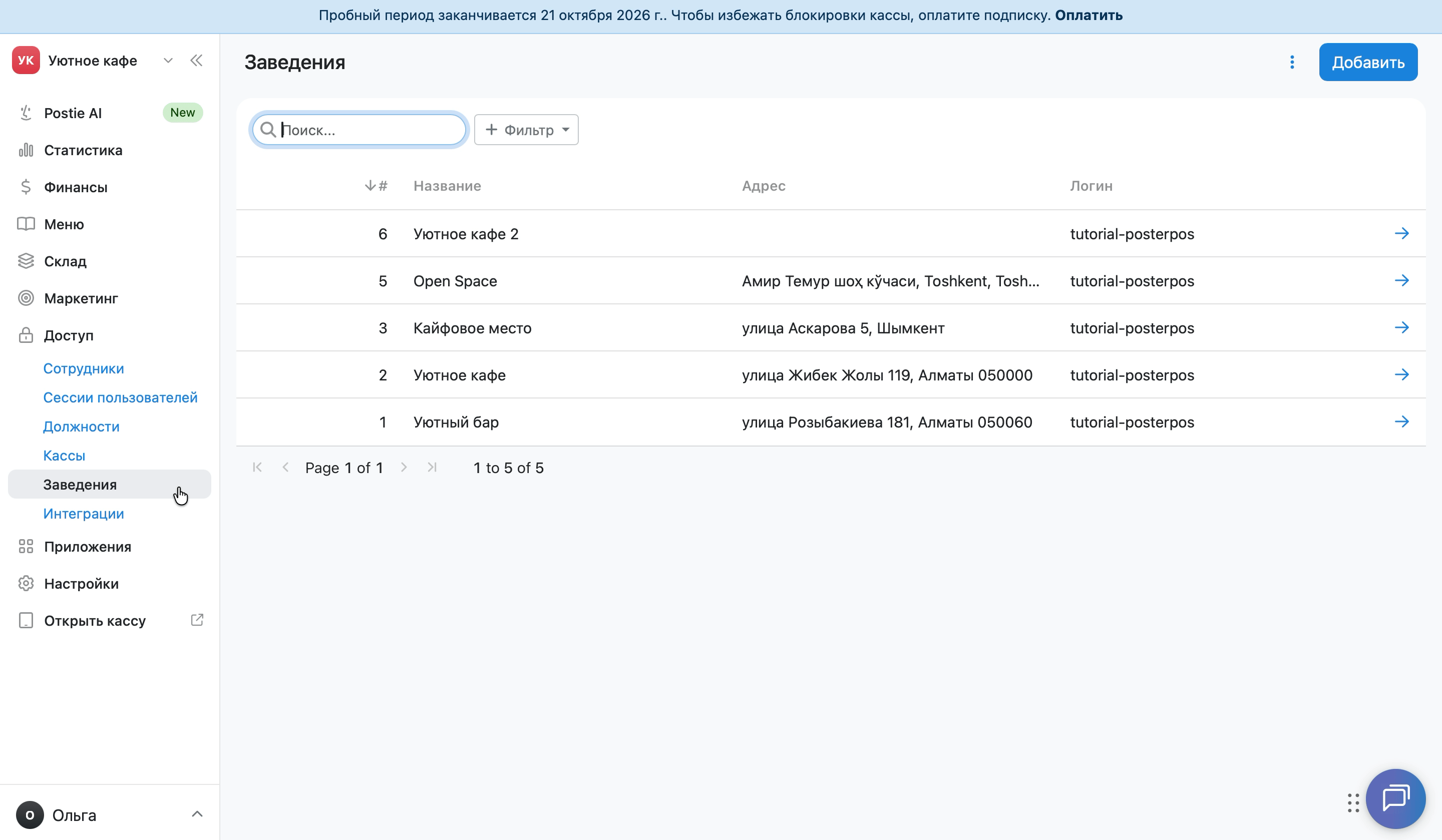Open the three-dot options menu

[1292, 62]
